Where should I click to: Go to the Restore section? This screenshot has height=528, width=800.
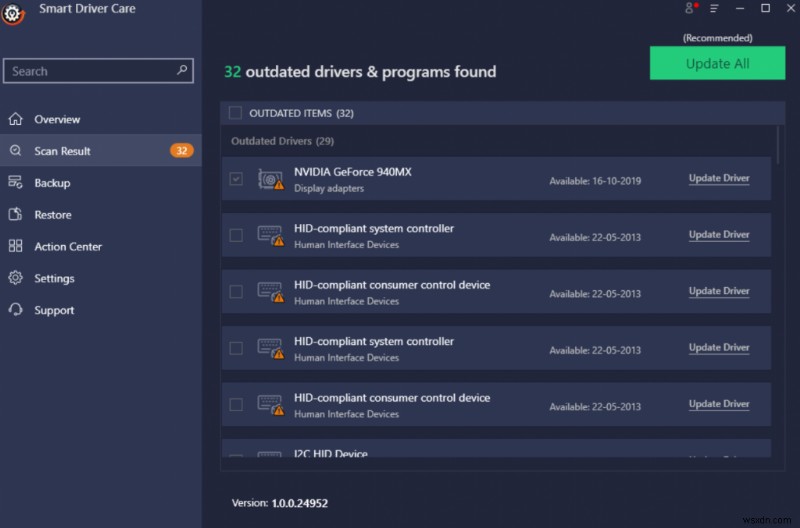coord(101,214)
